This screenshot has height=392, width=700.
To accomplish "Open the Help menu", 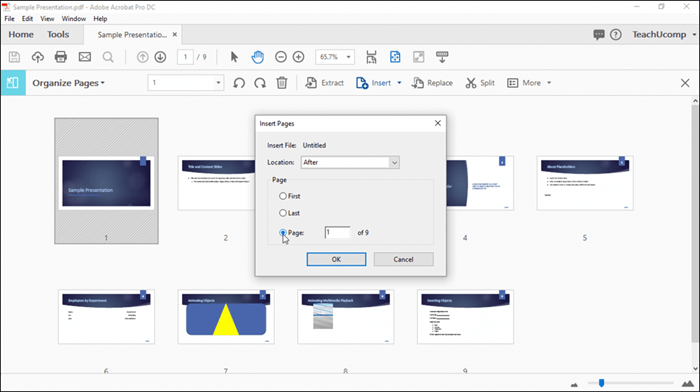I will click(100, 19).
